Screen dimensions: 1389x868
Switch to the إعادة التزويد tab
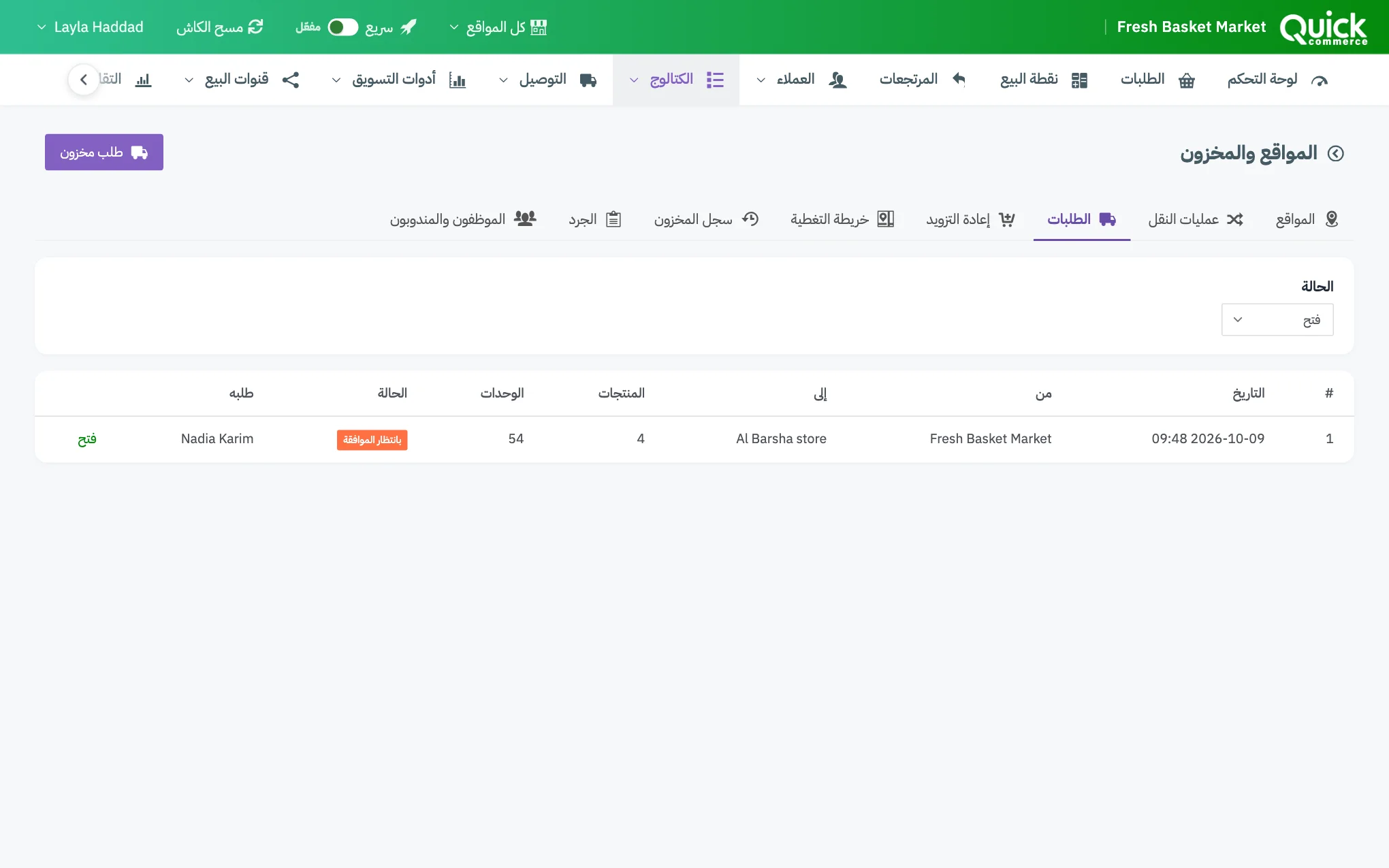click(x=970, y=219)
